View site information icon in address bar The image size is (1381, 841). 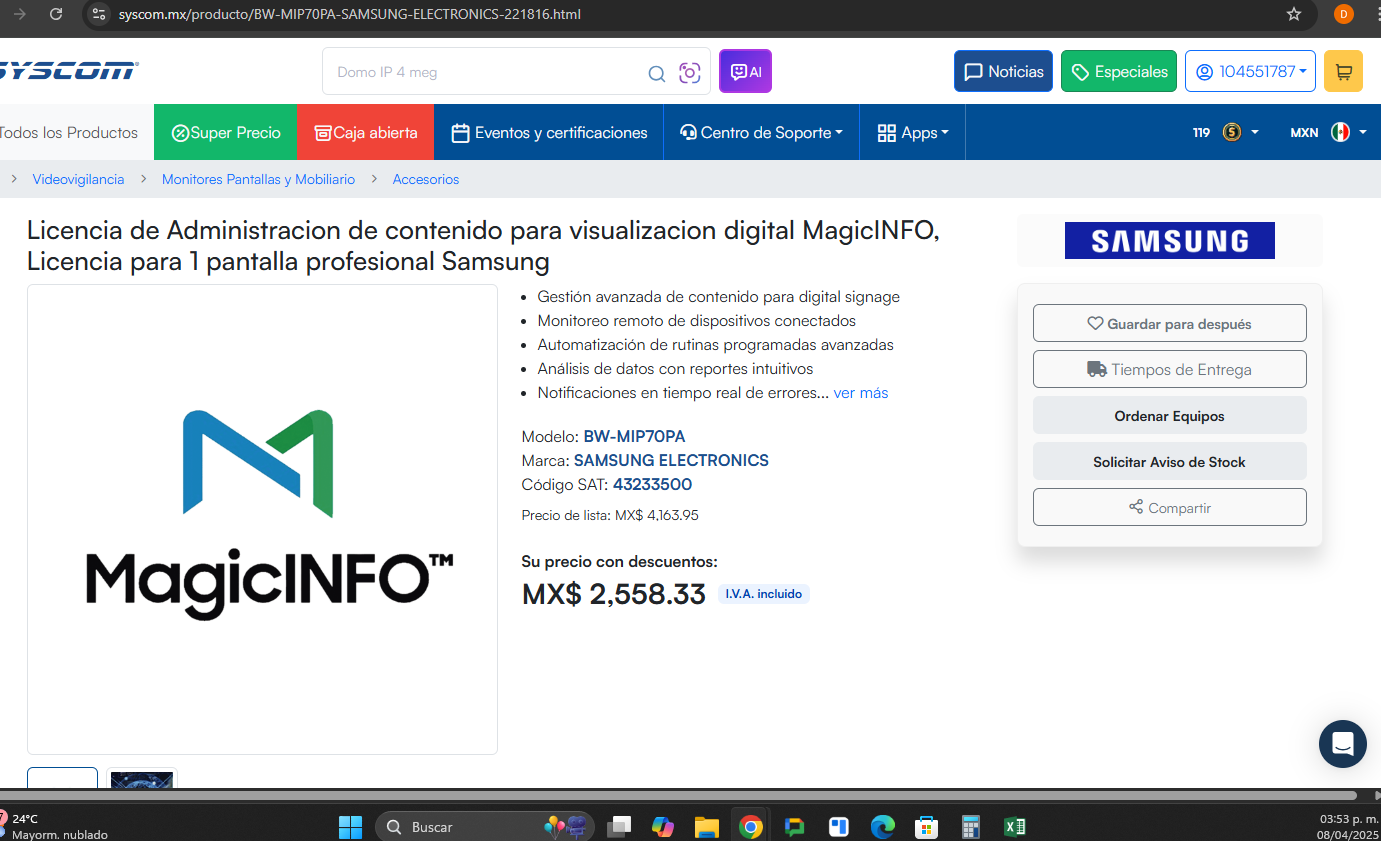(x=97, y=14)
